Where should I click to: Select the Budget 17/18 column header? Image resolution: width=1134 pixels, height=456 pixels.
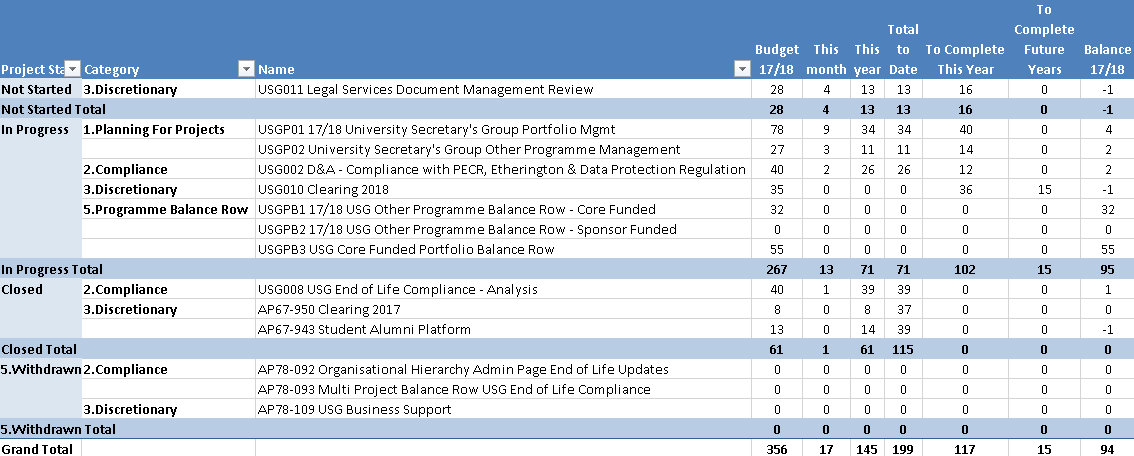(x=777, y=59)
